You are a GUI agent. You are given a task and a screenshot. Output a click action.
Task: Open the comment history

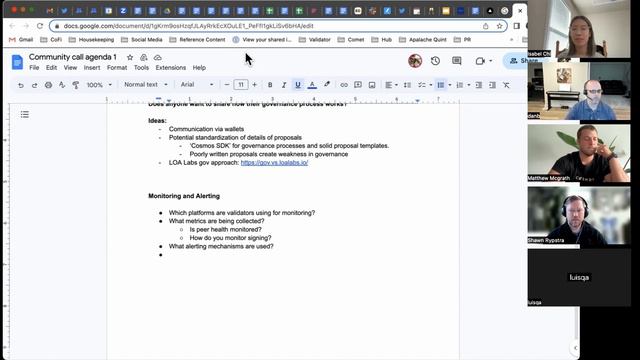(457, 61)
